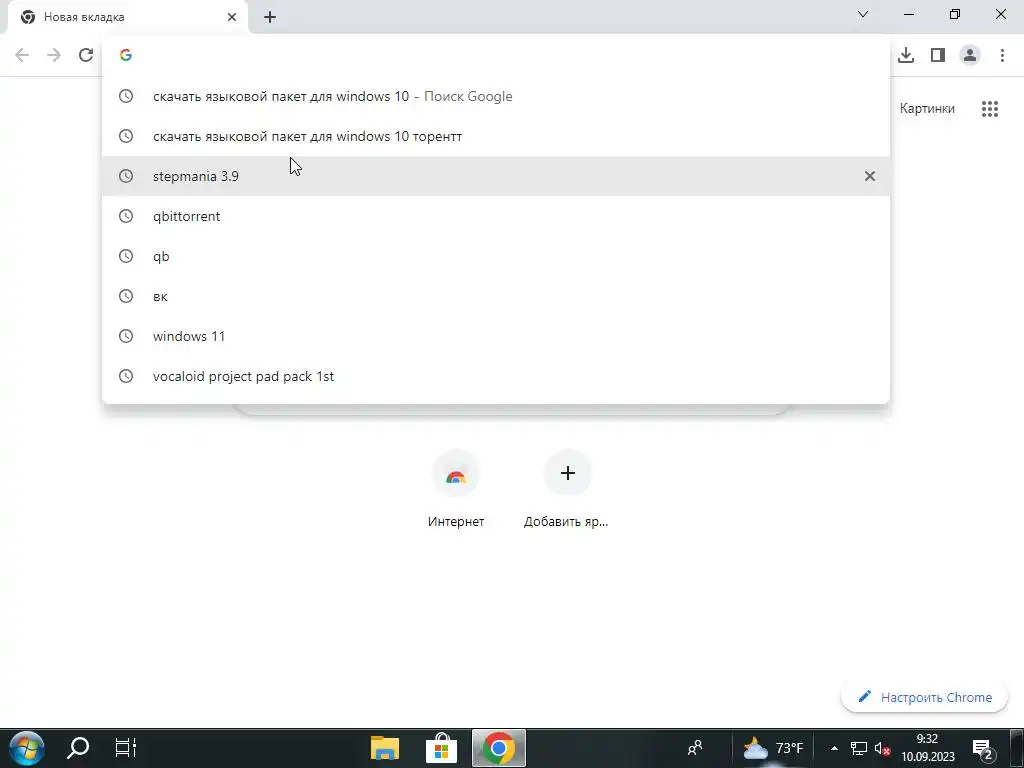This screenshot has height=768, width=1024.
Task: Click Настроить Chrome button
Action: coord(925,697)
